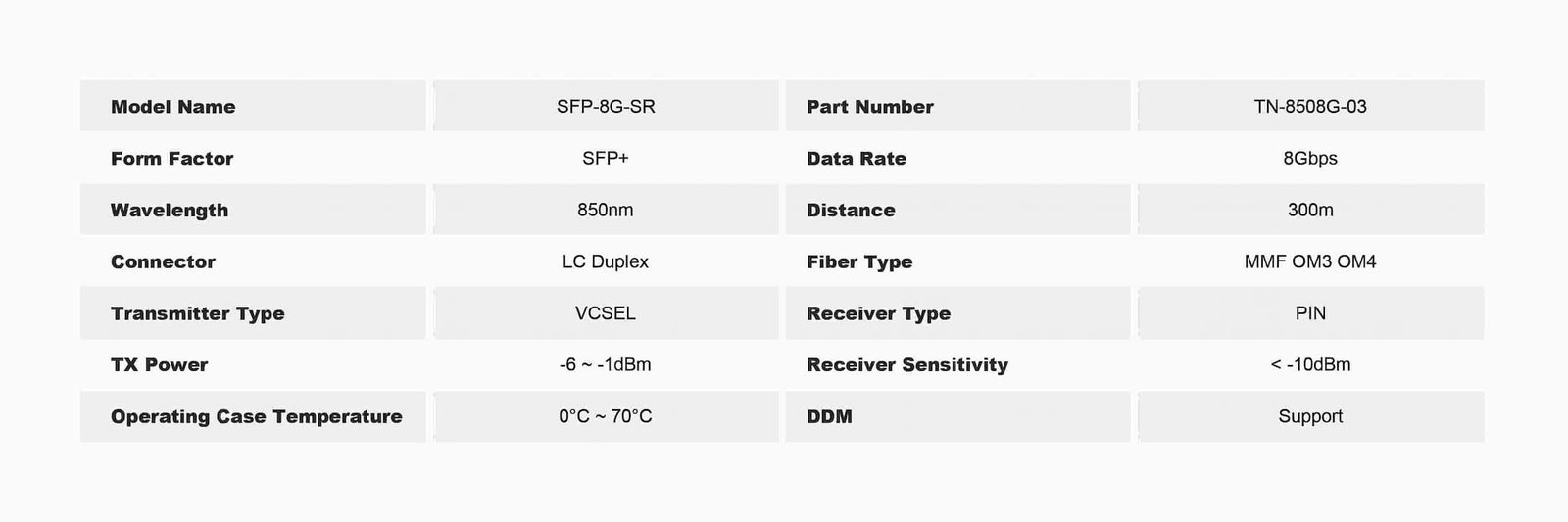Click the Receiver Sensitivity label

tap(906, 365)
